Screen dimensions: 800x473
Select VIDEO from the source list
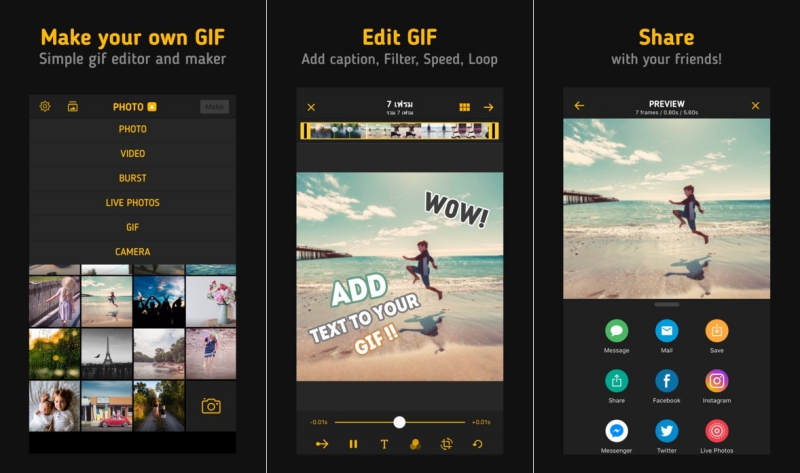[132, 154]
